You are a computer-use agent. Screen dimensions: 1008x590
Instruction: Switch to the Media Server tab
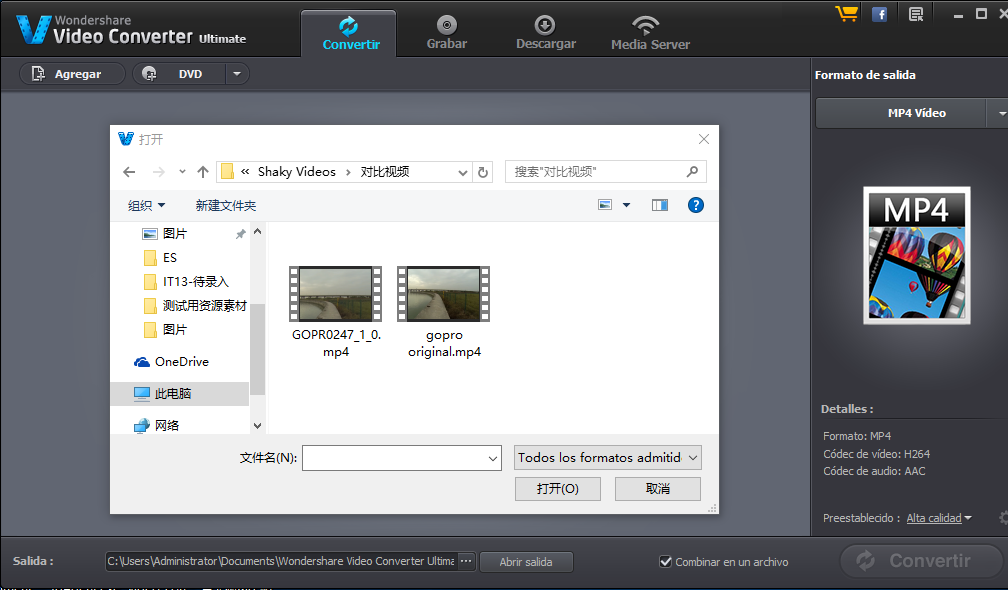click(x=650, y=34)
